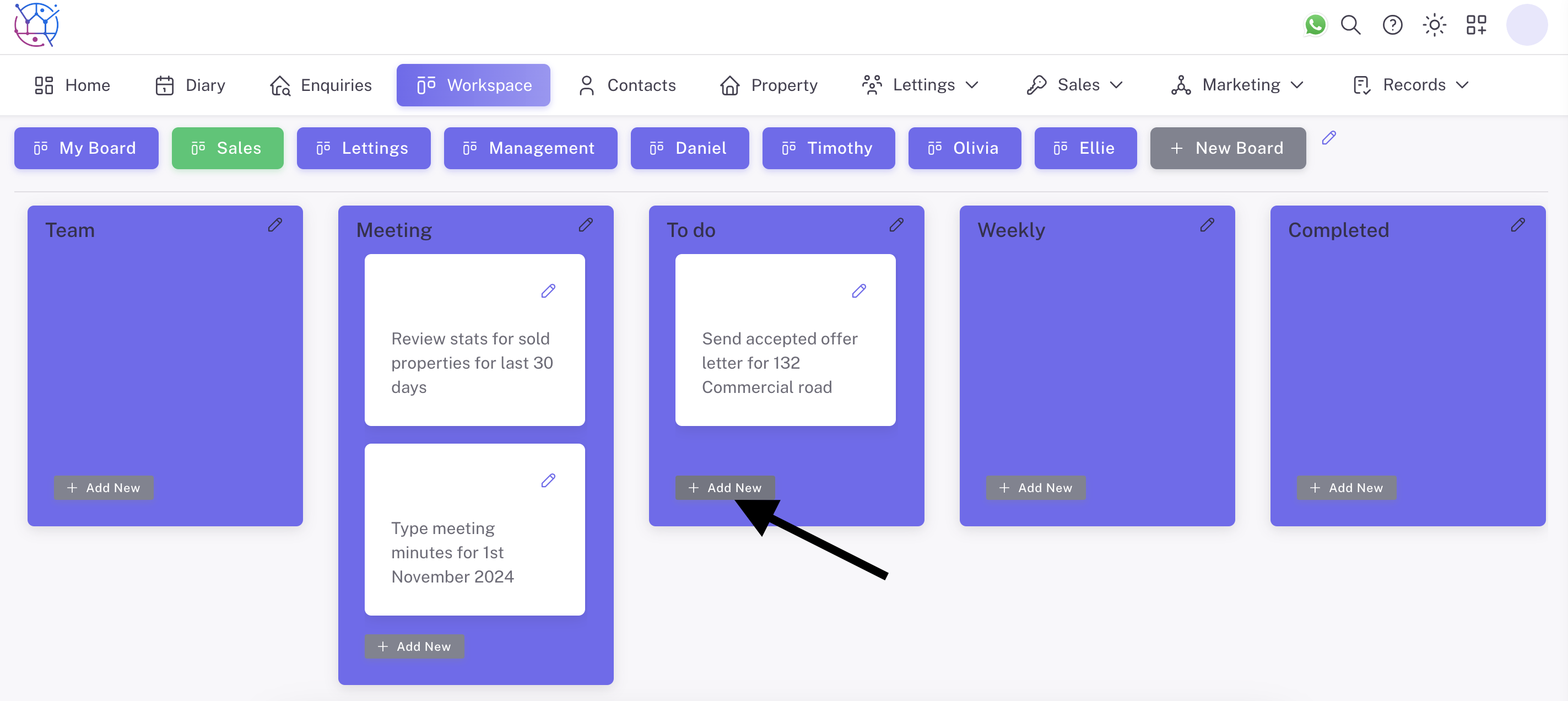Click pencil icon next to New Board
The width and height of the screenshot is (1568, 701).
tap(1329, 138)
